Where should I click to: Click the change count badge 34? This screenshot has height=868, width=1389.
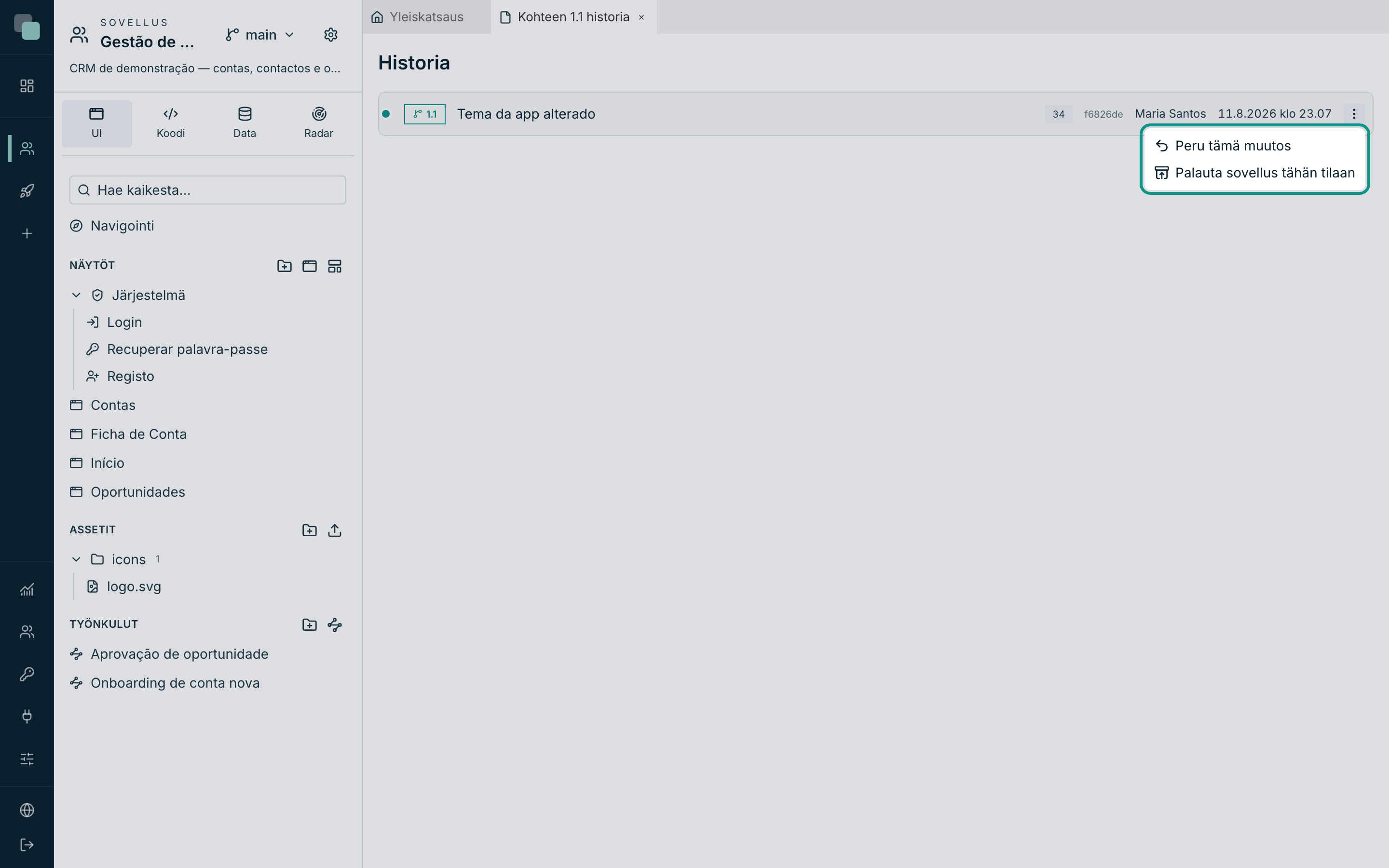click(1059, 114)
